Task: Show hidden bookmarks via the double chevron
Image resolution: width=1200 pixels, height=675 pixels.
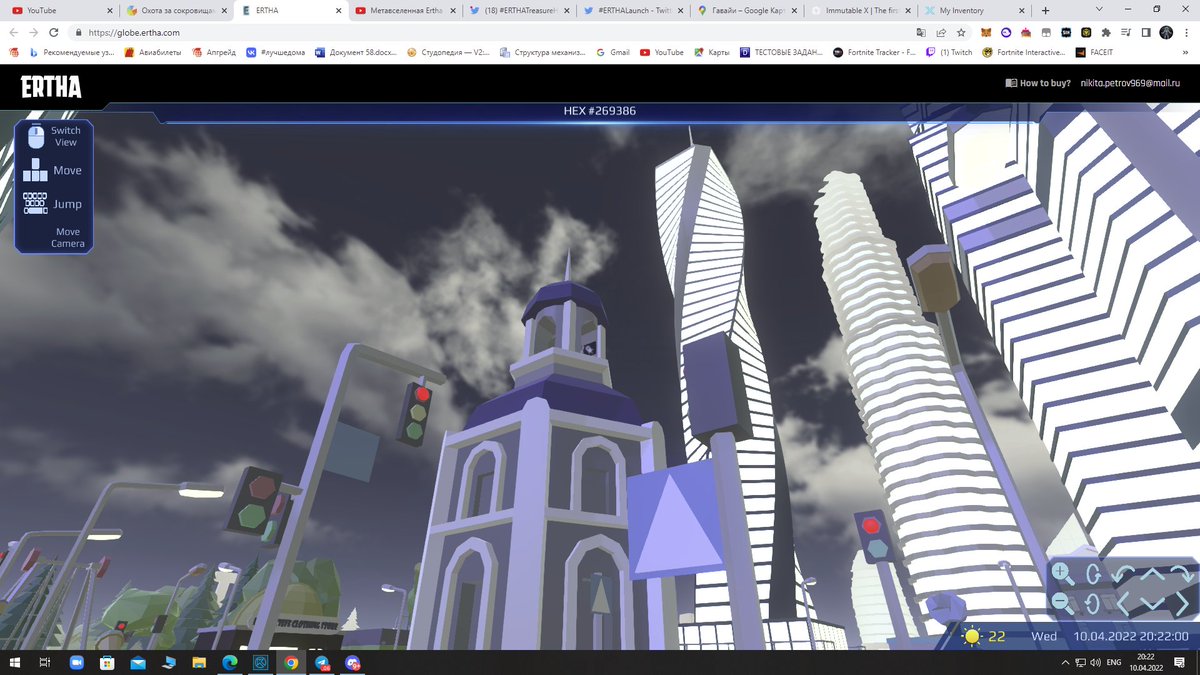Action: [1185, 52]
